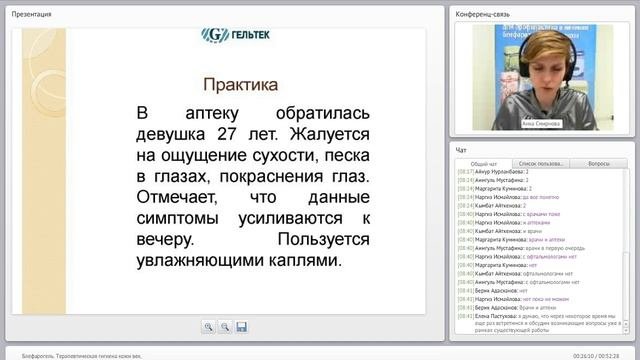The height and width of the screenshot is (360, 640).
Task: Select the "врачи в первую очередь" message
Action: [x=521, y=248]
